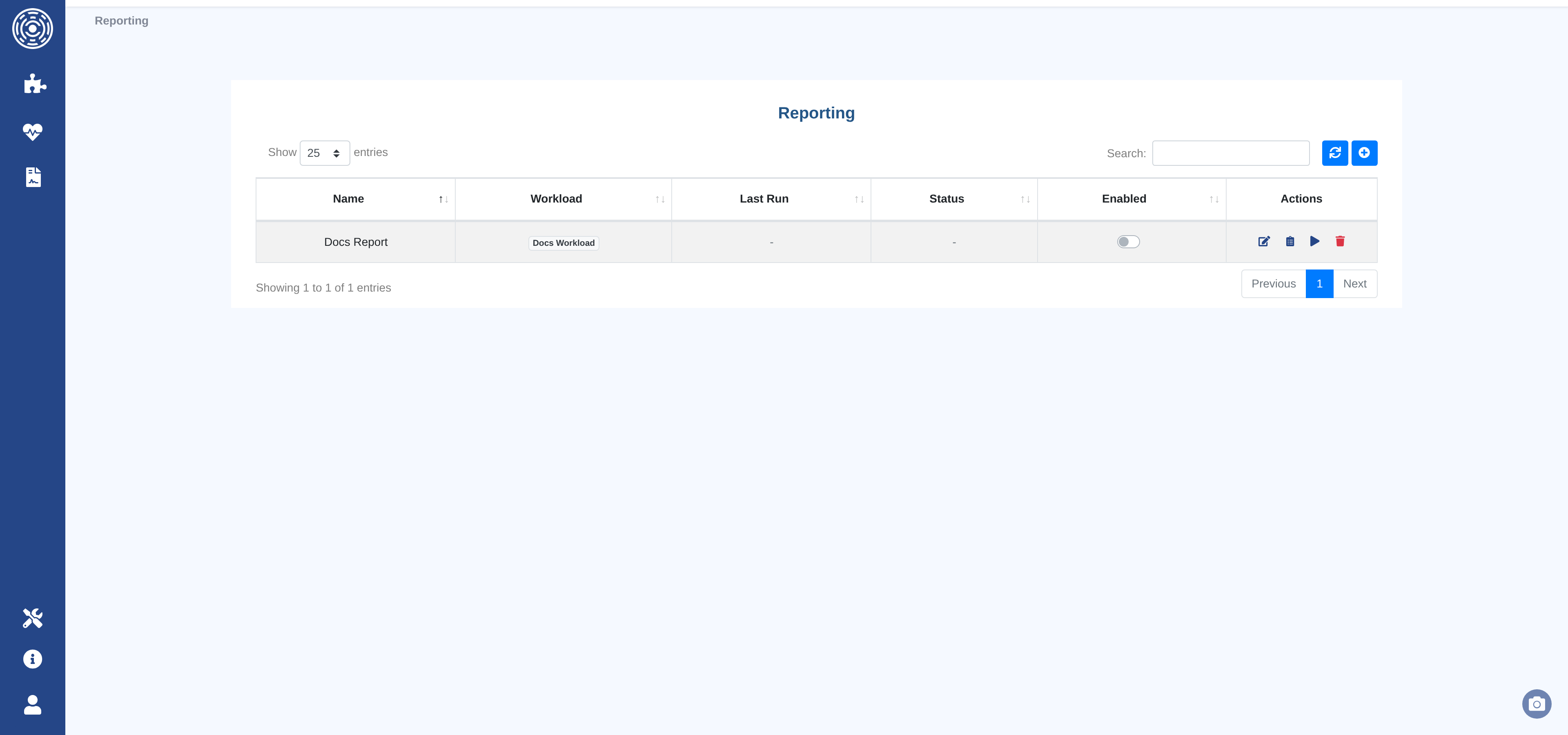Open the info circle sidebar icon
This screenshot has height=735, width=1568.
33,659
